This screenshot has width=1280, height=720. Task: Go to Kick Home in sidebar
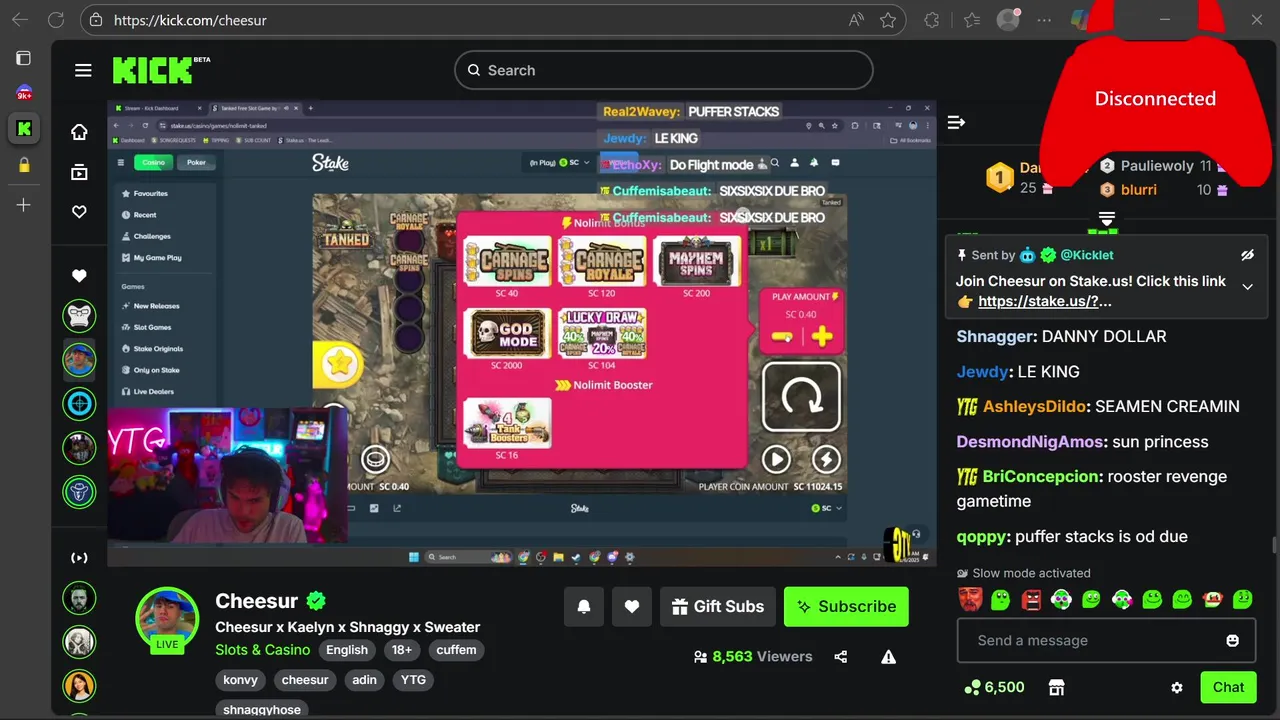pyautogui.click(x=79, y=132)
